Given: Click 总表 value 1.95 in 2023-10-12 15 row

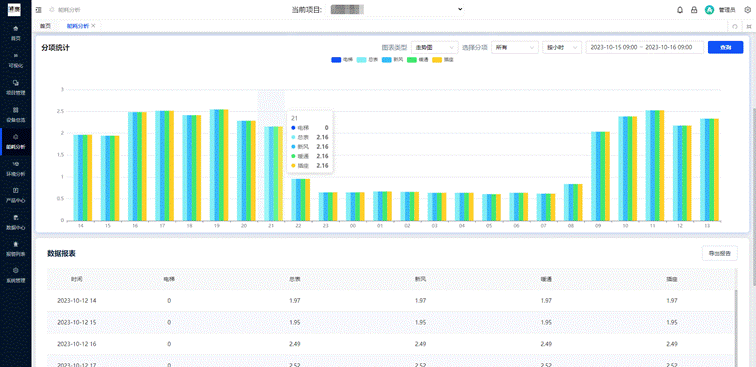Looking at the screenshot, I should pyautogui.click(x=295, y=322).
